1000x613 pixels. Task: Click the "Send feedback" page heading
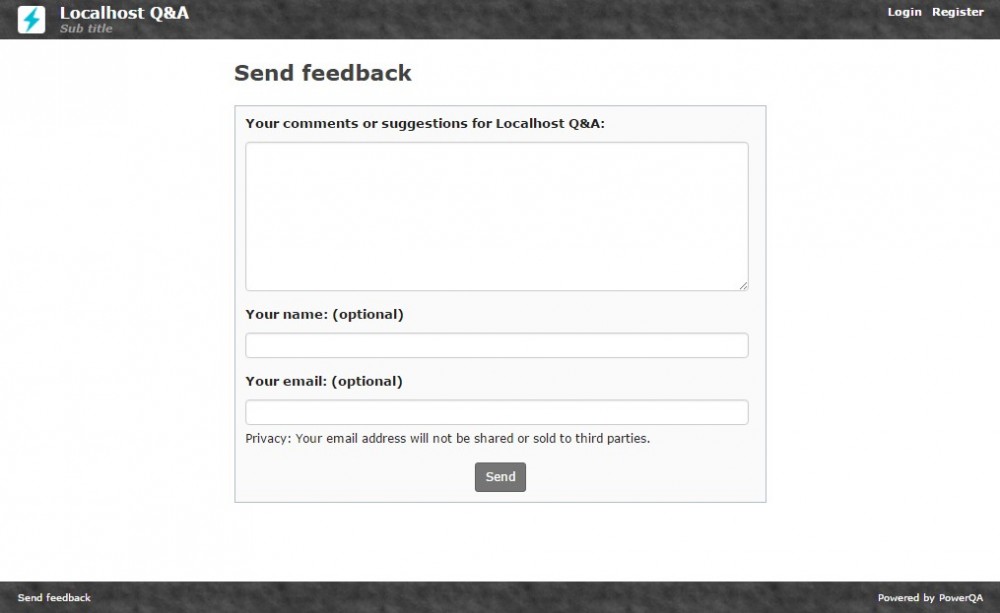pos(322,73)
